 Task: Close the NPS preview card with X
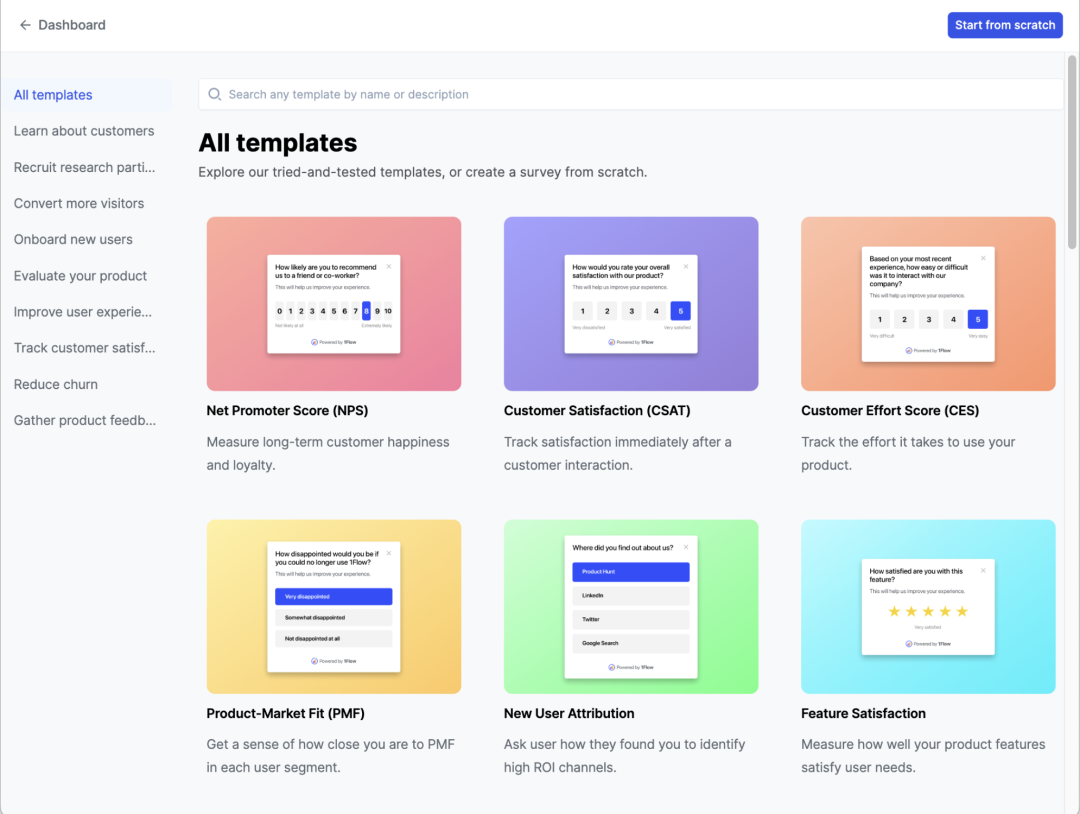[x=389, y=266]
